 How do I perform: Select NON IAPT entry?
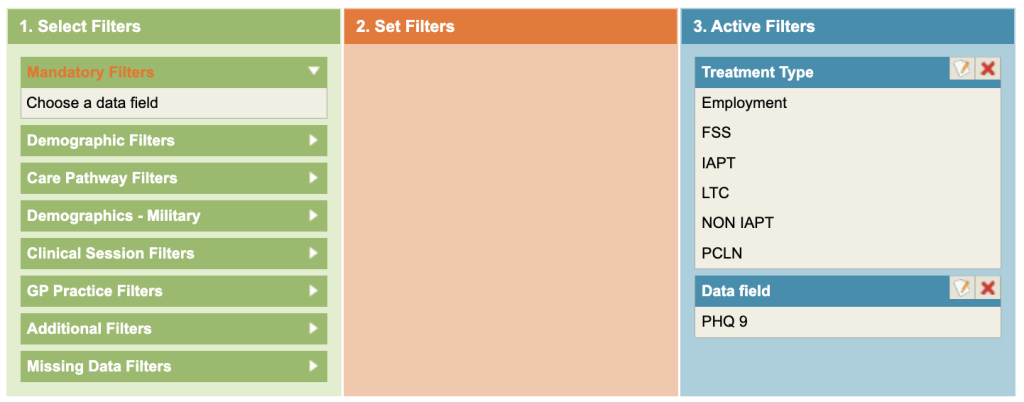pyautogui.click(x=737, y=223)
